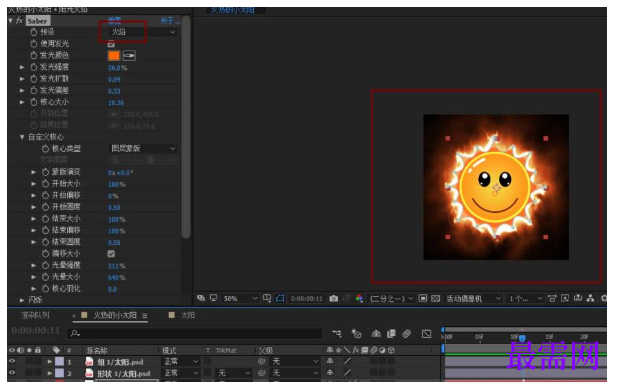The width and height of the screenshot is (618, 387).
Task: Click stopwatch for 核心大小 property
Action: point(34,102)
